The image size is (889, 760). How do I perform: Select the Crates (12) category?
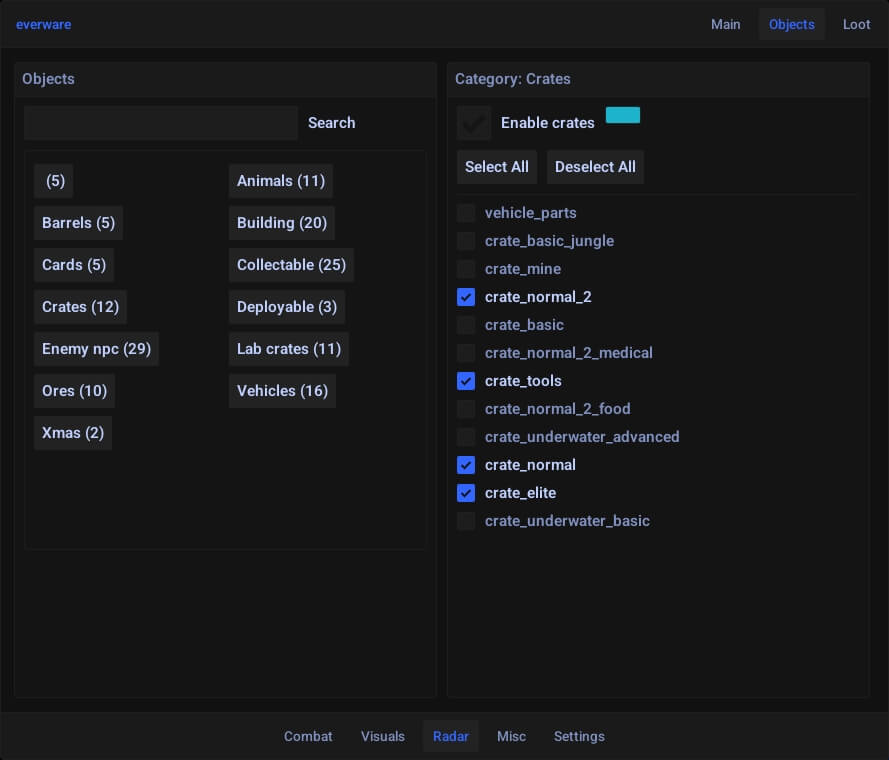80,307
